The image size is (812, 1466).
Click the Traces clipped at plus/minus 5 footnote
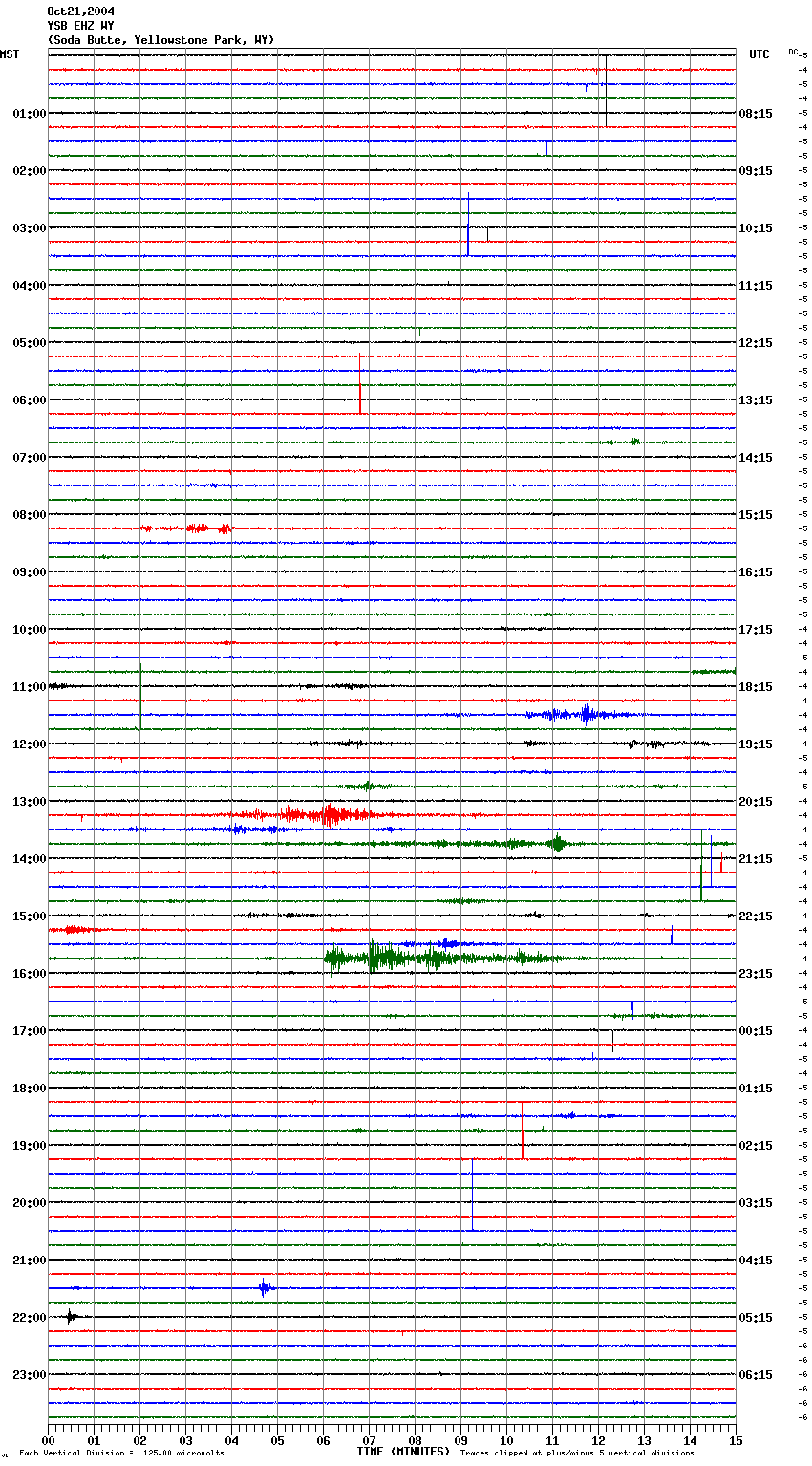(x=577, y=1453)
